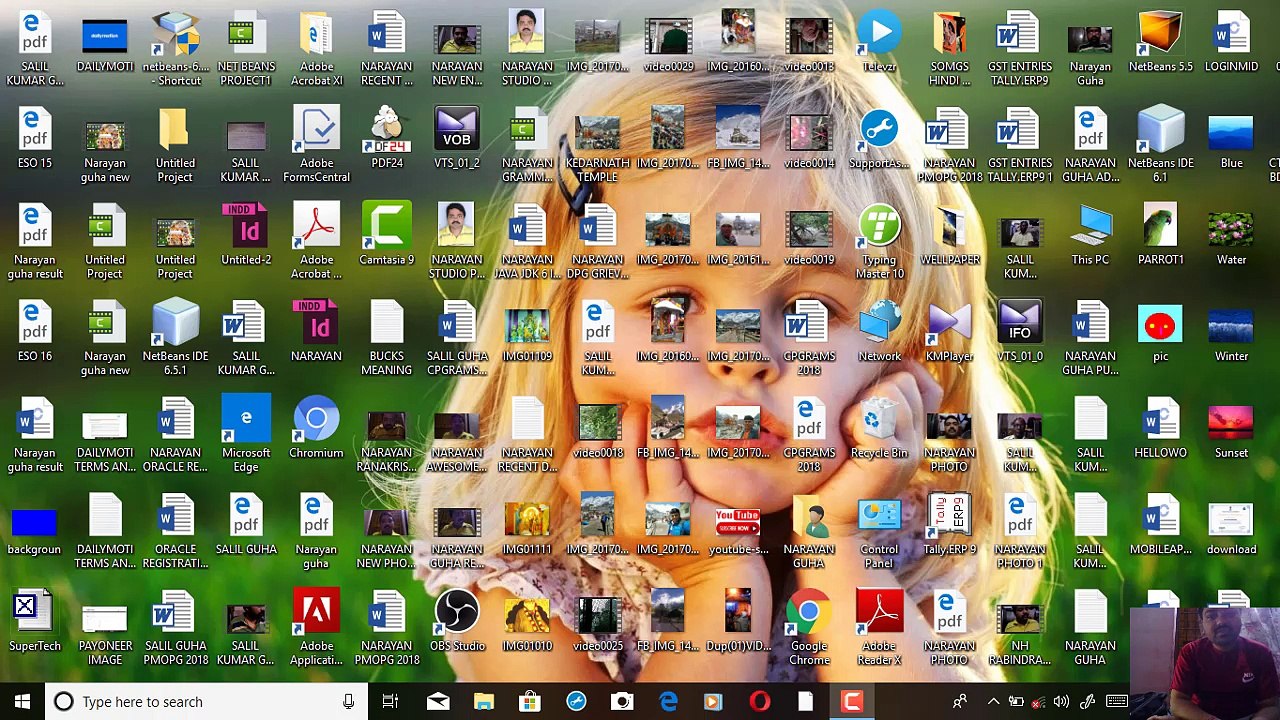
Task: Select the VTS_01_2 VOB file
Action: pyautogui.click(x=457, y=138)
